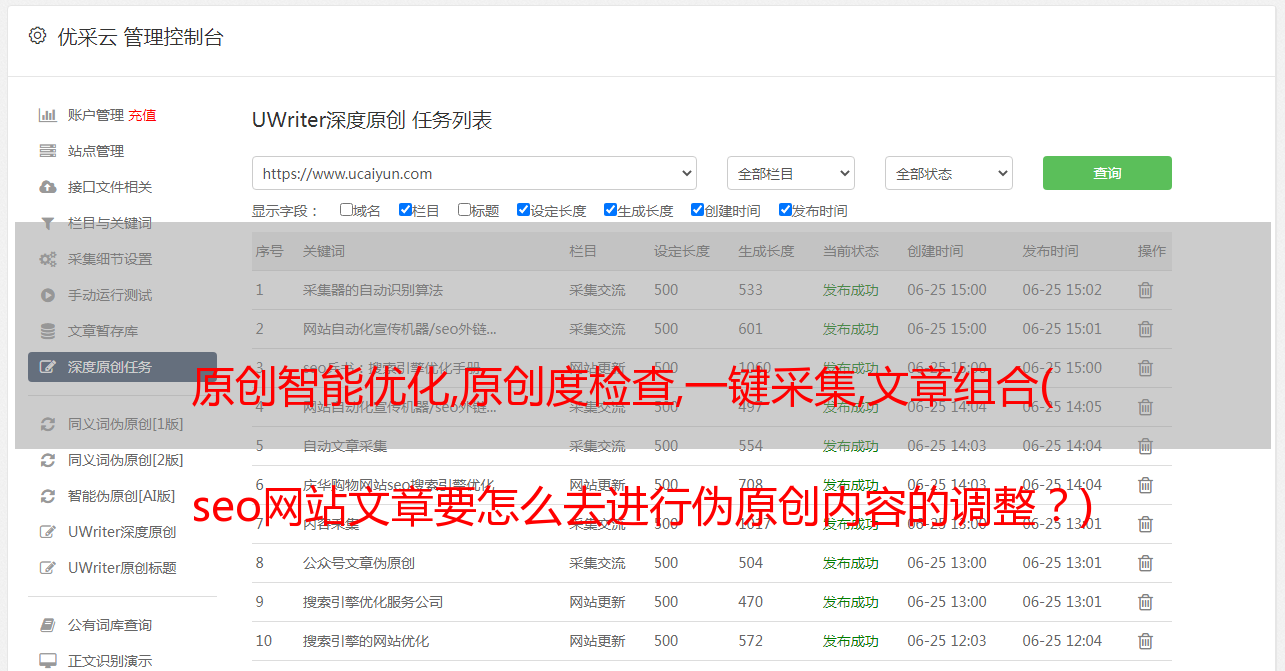This screenshot has width=1285, height=671.
Task: Click trash icon in row 2 with length 601
Action: pos(1145,329)
